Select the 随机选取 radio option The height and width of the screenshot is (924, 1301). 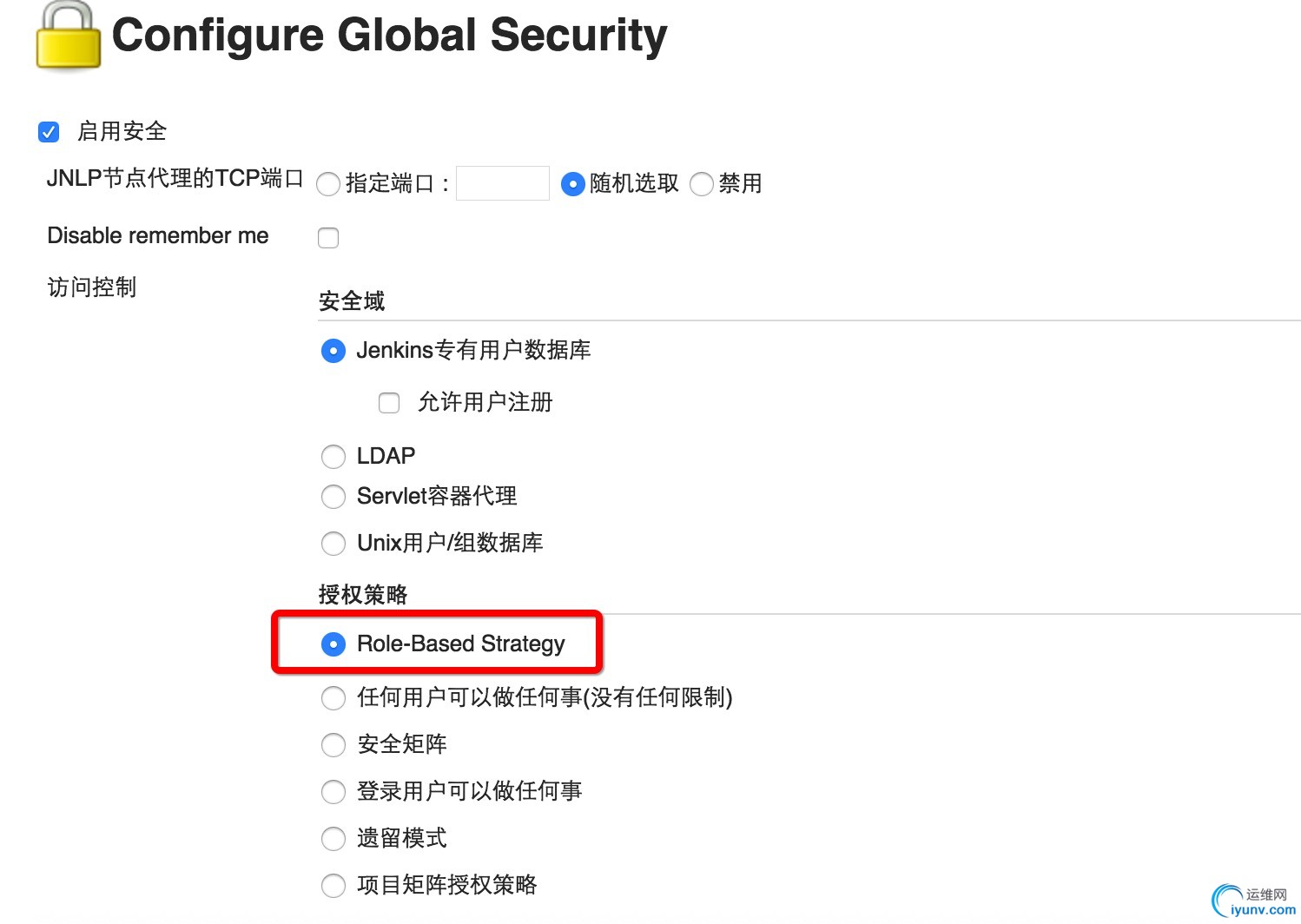pos(572,184)
